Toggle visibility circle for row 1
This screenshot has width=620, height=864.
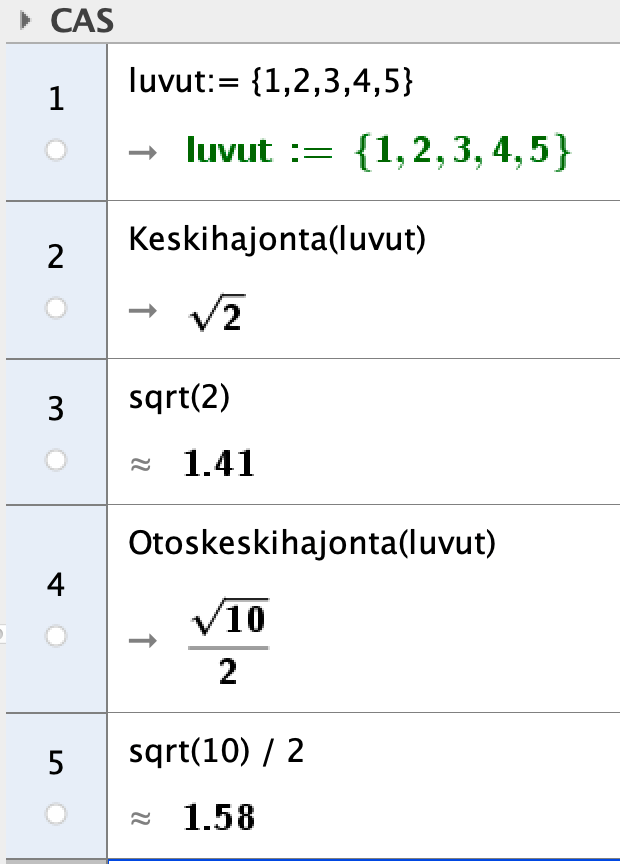tap(56, 151)
